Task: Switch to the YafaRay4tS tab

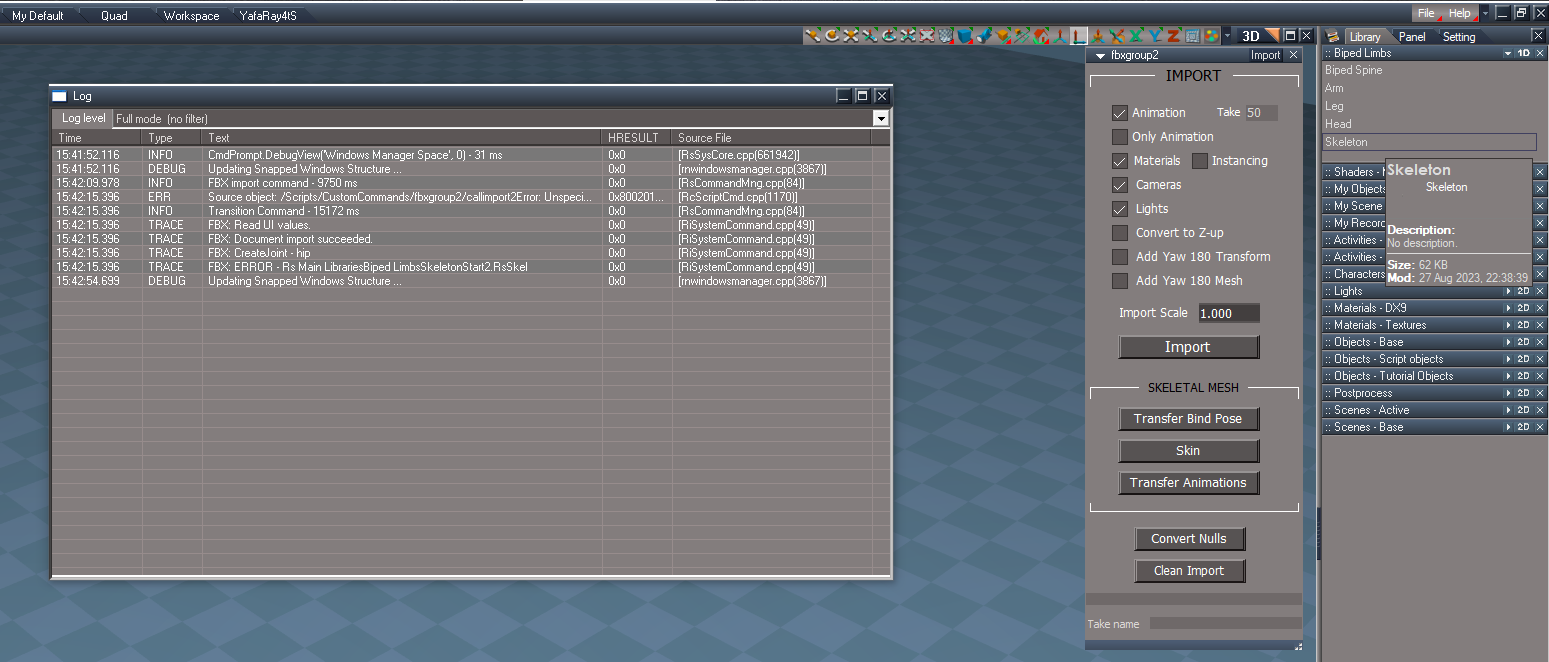Action: (x=268, y=16)
